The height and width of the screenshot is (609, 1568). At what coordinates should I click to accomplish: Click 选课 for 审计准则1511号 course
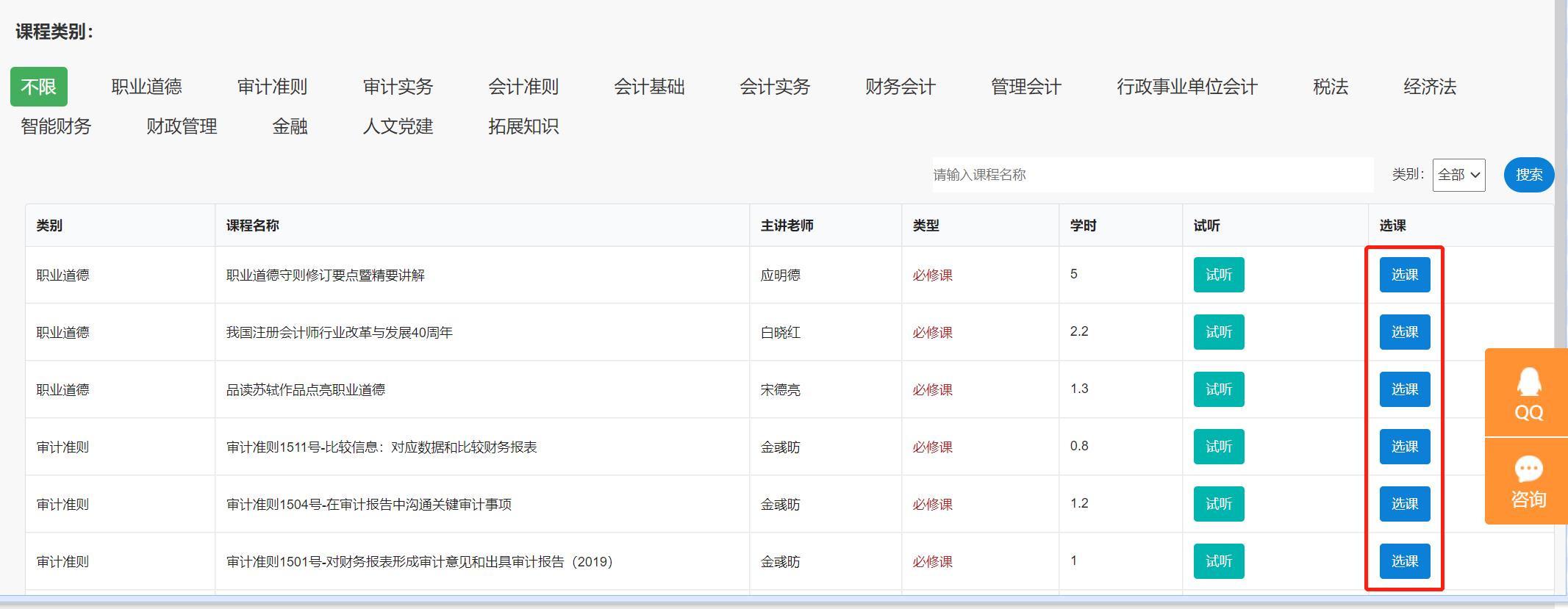click(1404, 447)
